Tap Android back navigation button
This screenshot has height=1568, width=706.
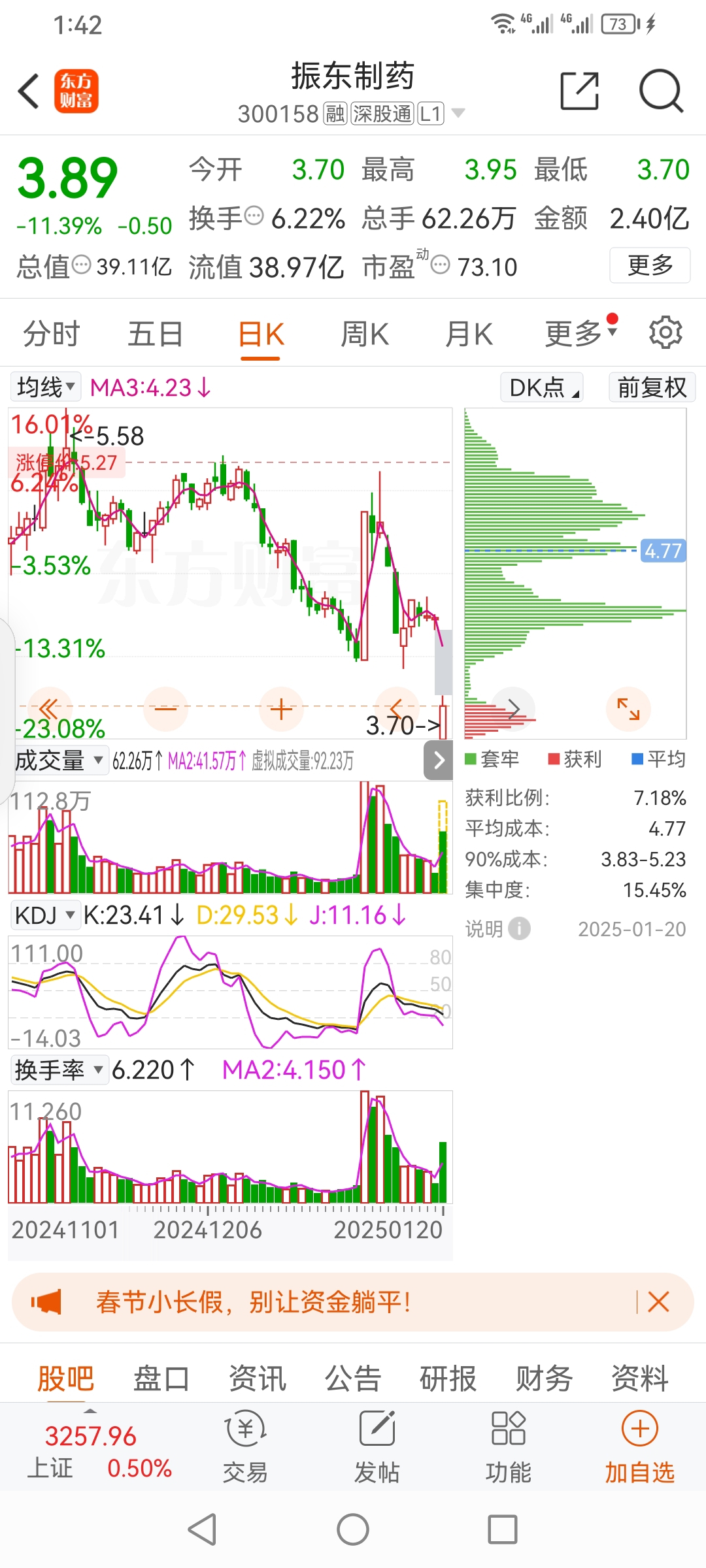[202, 1529]
